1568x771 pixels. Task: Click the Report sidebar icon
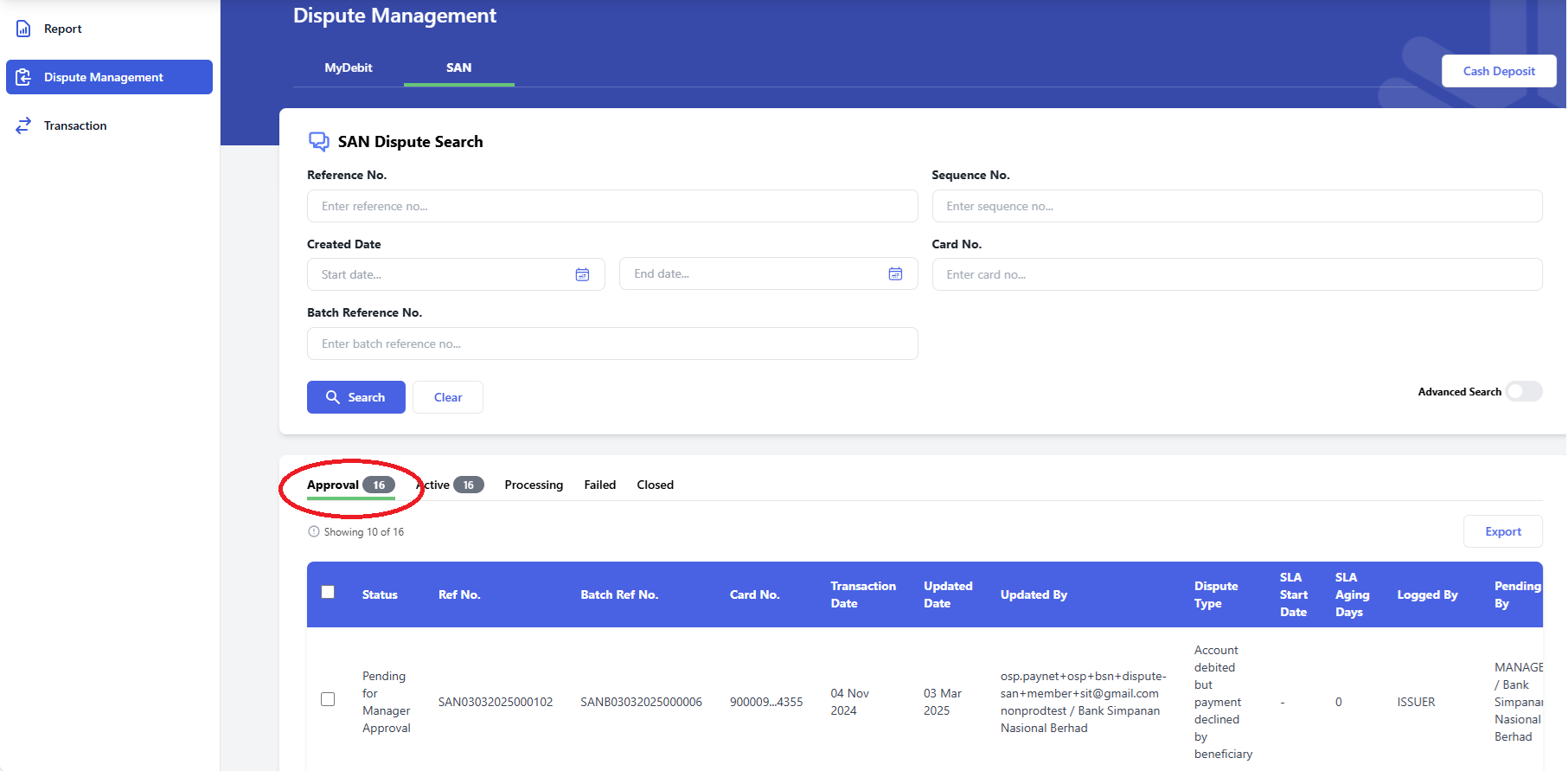point(23,29)
